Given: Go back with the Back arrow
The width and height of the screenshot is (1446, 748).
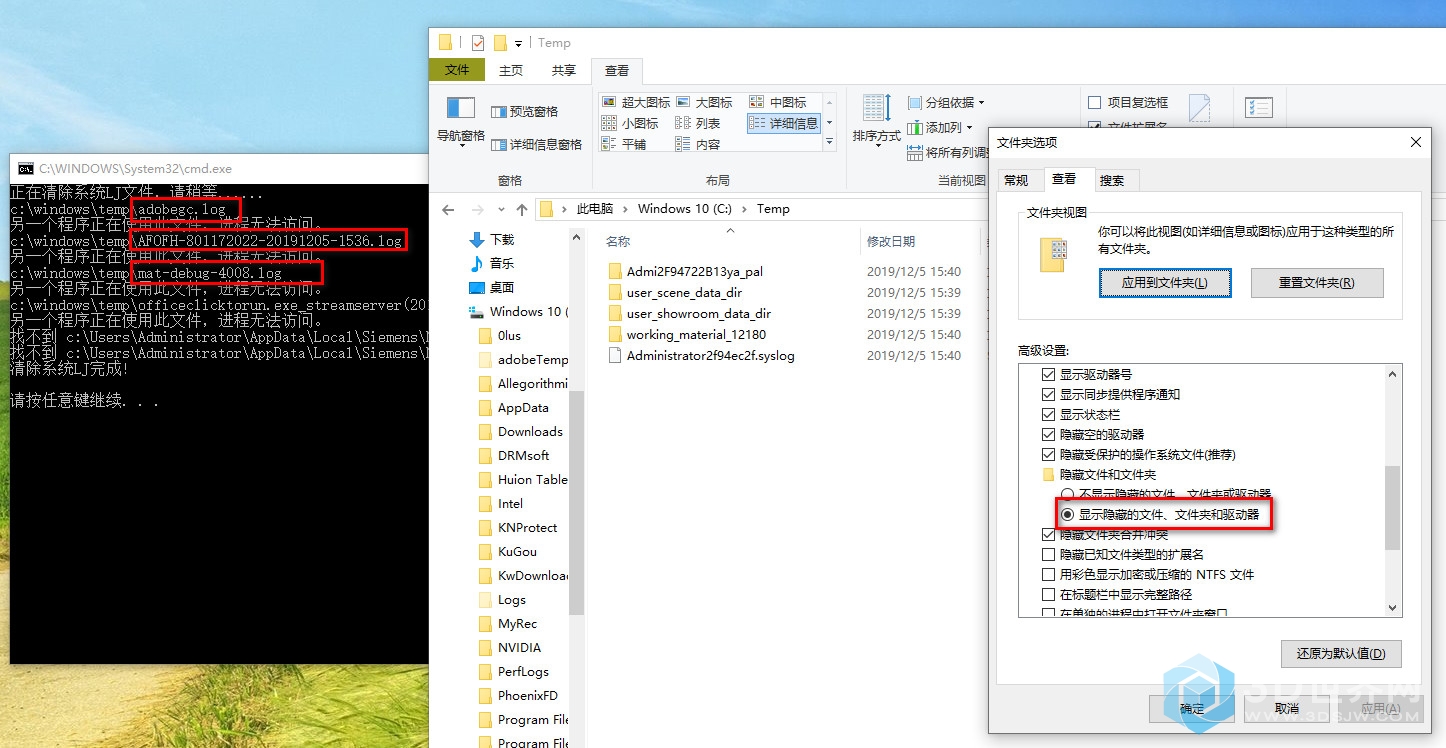Looking at the screenshot, I should click(x=449, y=209).
